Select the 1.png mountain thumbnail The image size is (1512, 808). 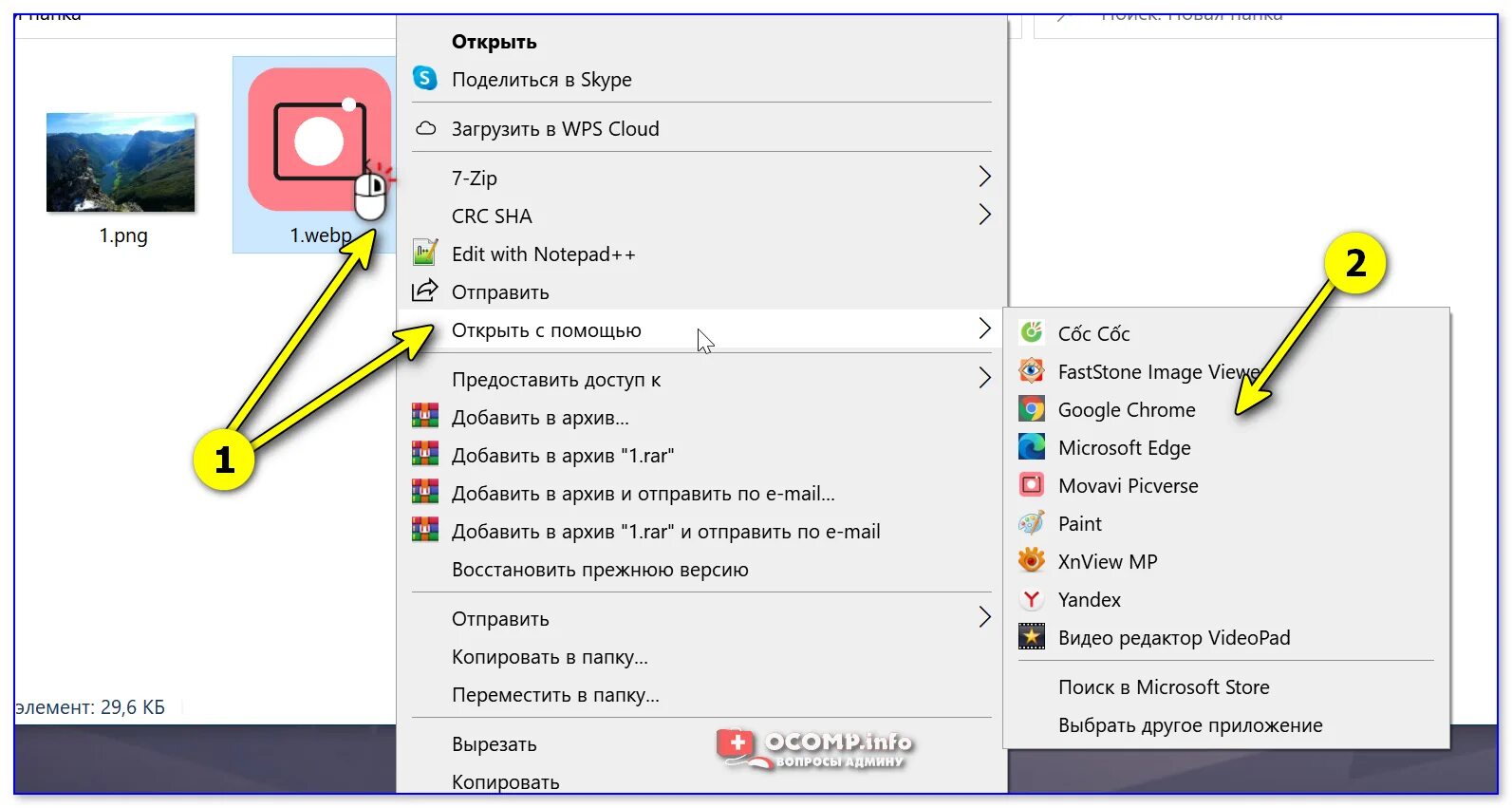(121, 161)
